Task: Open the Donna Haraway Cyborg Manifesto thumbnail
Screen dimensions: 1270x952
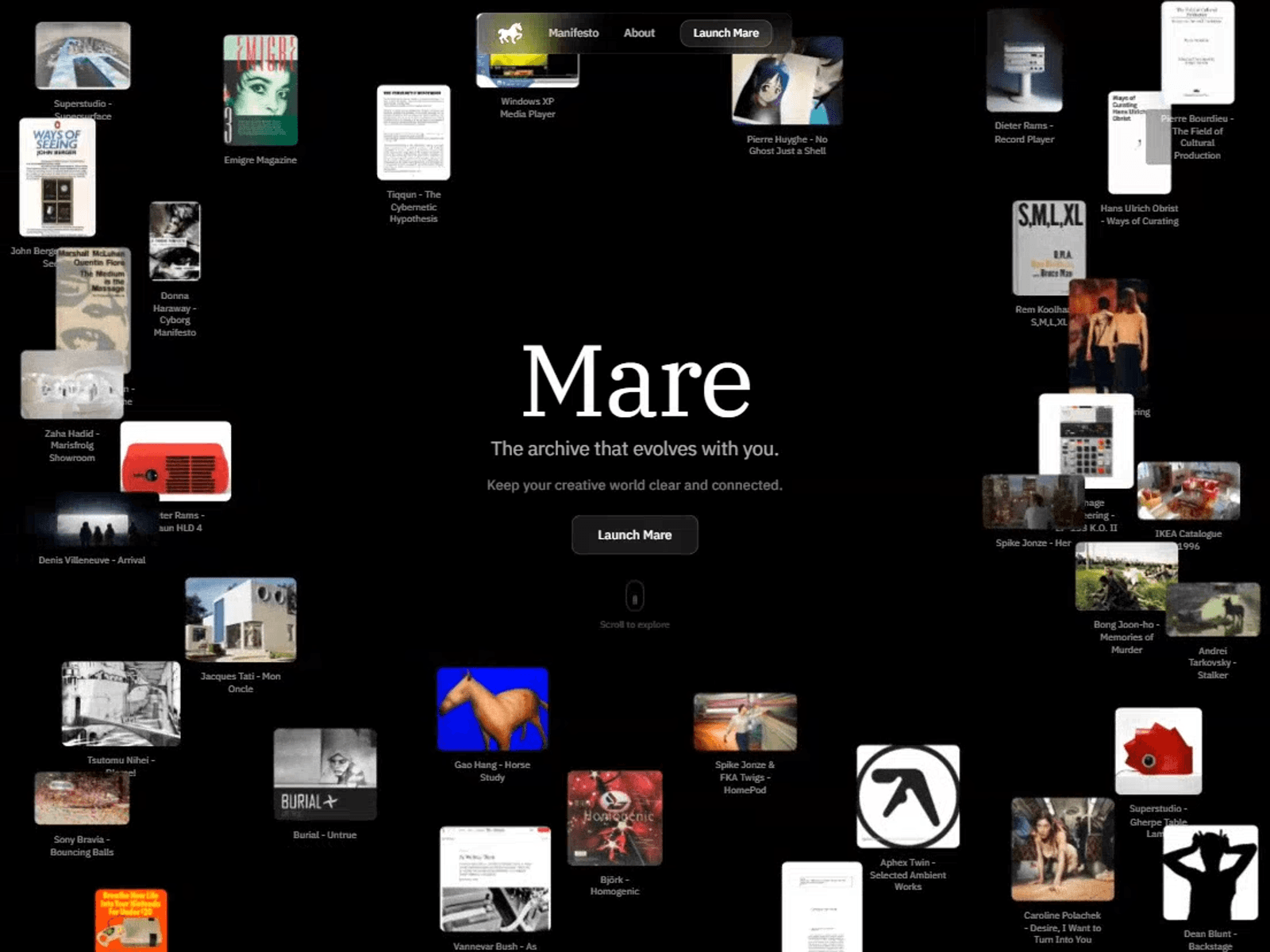Action: click(x=175, y=241)
